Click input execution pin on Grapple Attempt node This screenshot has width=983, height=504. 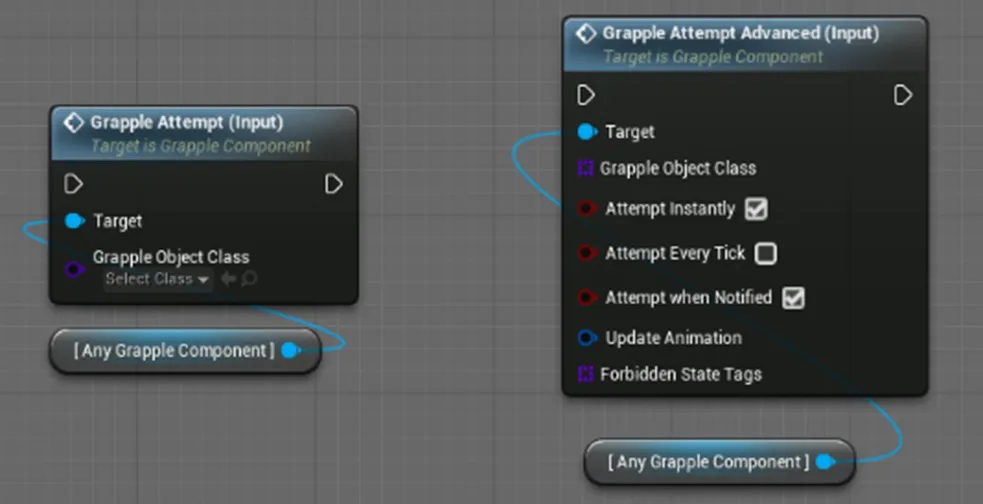coord(73,184)
